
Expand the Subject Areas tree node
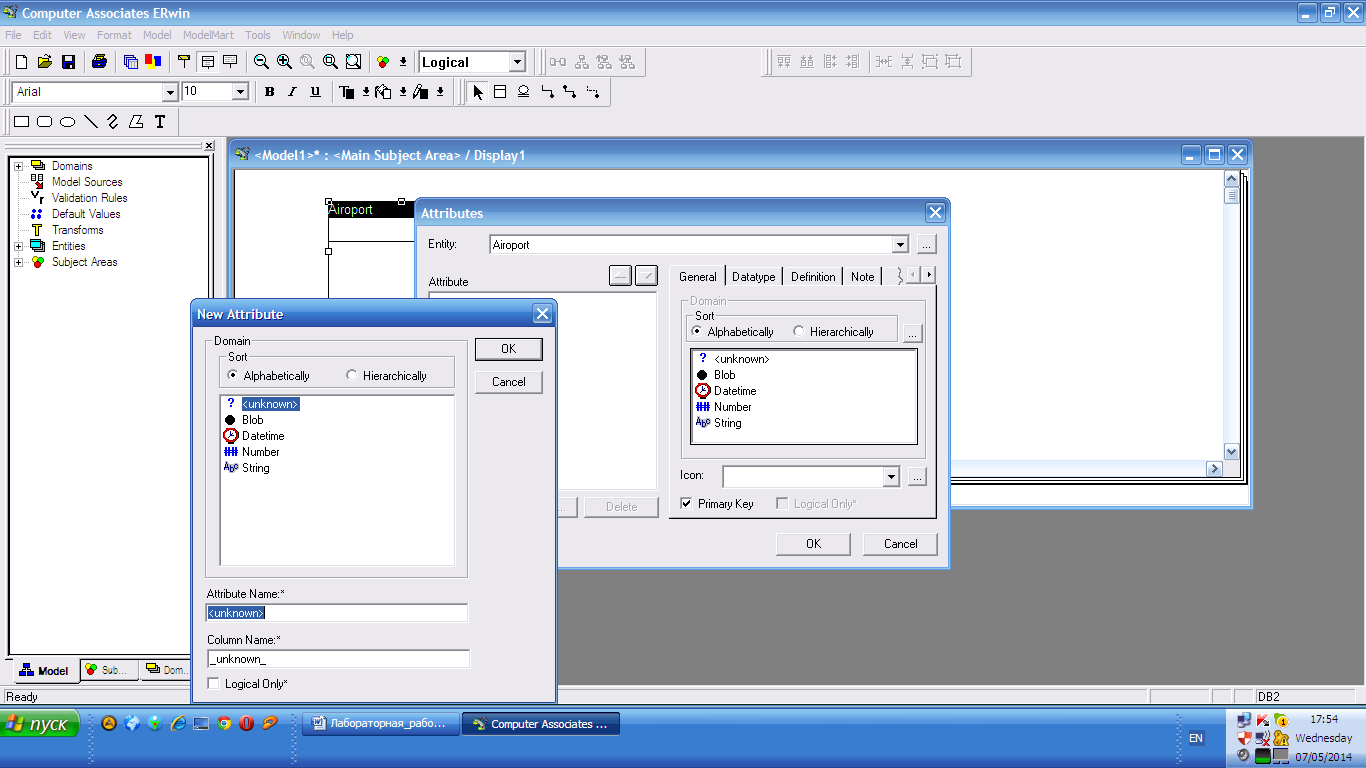pos(18,262)
